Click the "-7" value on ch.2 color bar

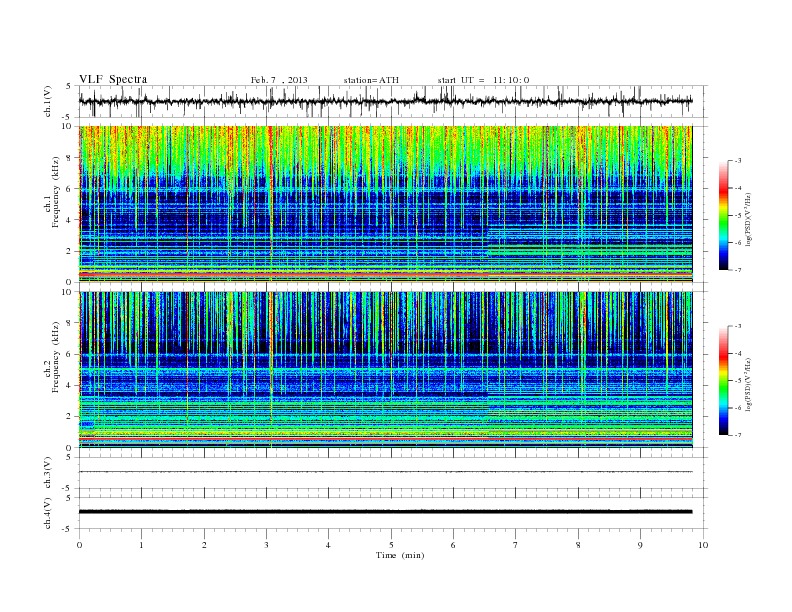[x=738, y=435]
